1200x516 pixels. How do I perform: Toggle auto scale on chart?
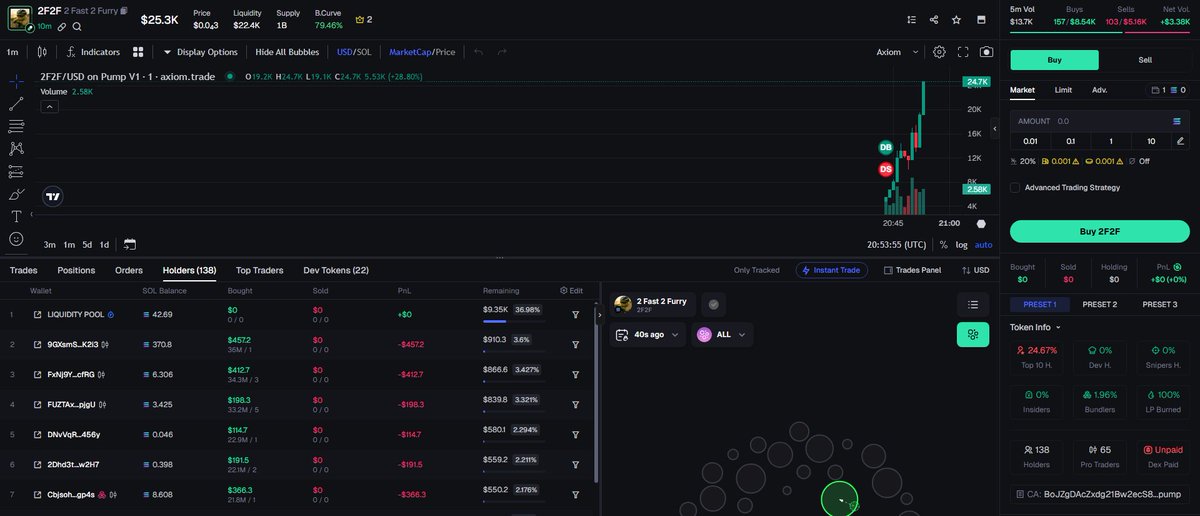tap(984, 244)
